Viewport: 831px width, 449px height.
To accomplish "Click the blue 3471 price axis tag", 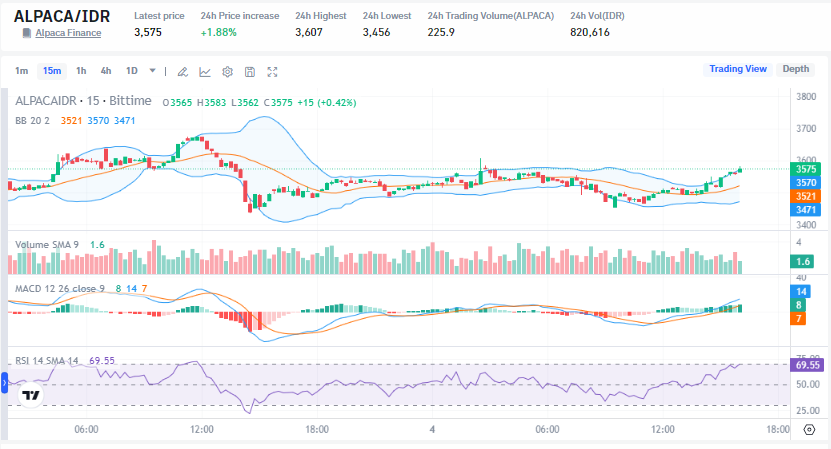I will pyautogui.click(x=806, y=210).
